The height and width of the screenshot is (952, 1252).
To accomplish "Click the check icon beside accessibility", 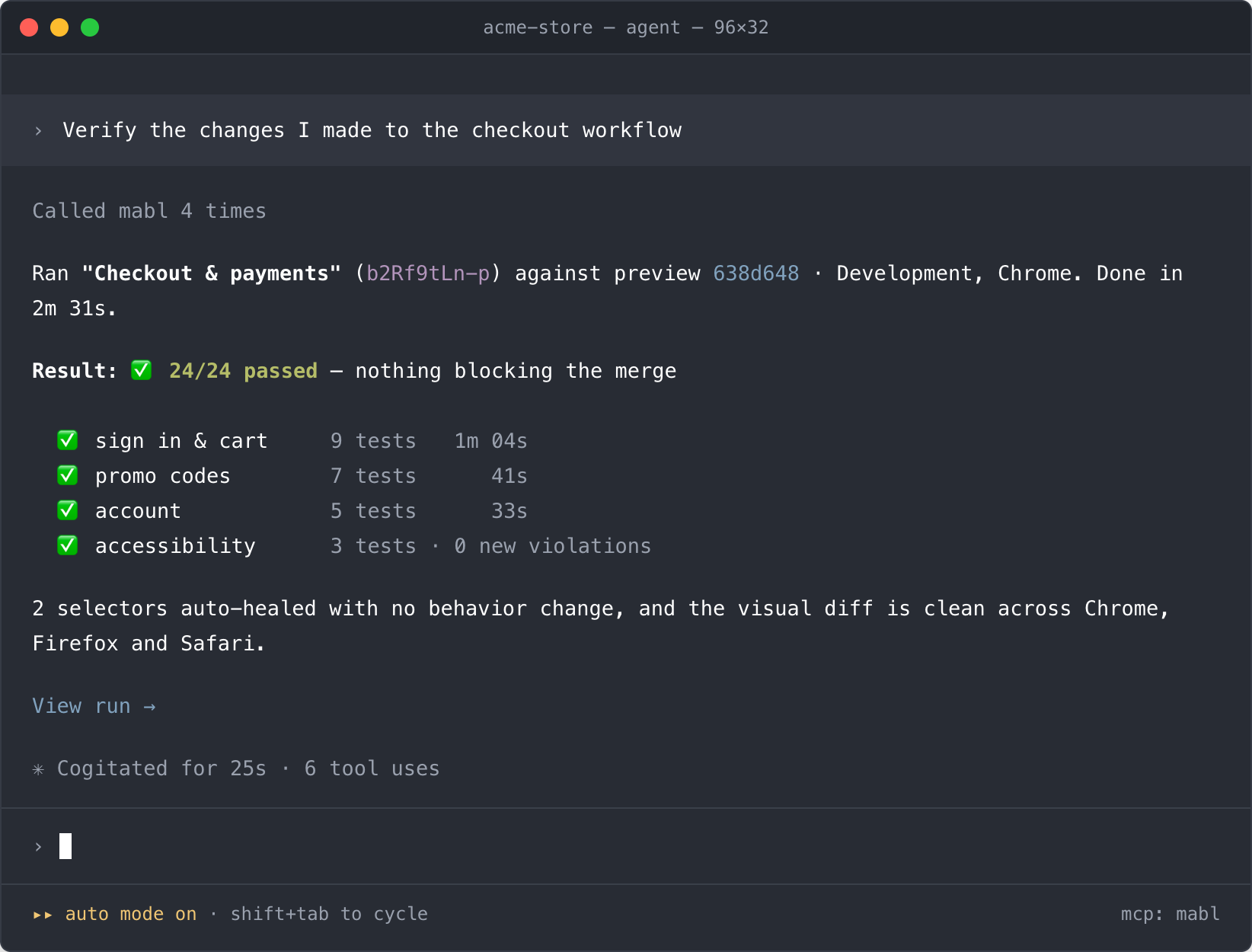I will (x=68, y=545).
